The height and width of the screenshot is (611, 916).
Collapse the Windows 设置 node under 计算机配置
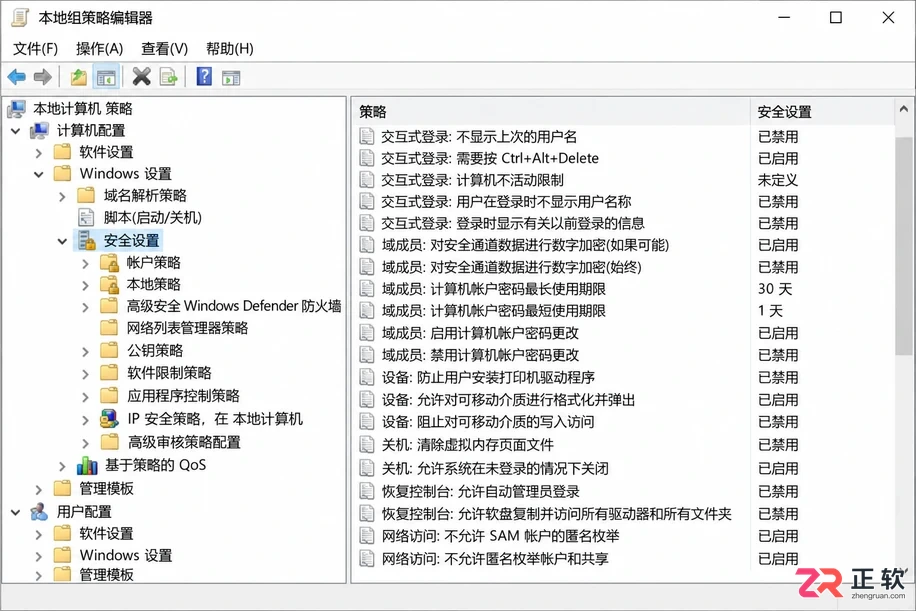[x=39, y=174]
